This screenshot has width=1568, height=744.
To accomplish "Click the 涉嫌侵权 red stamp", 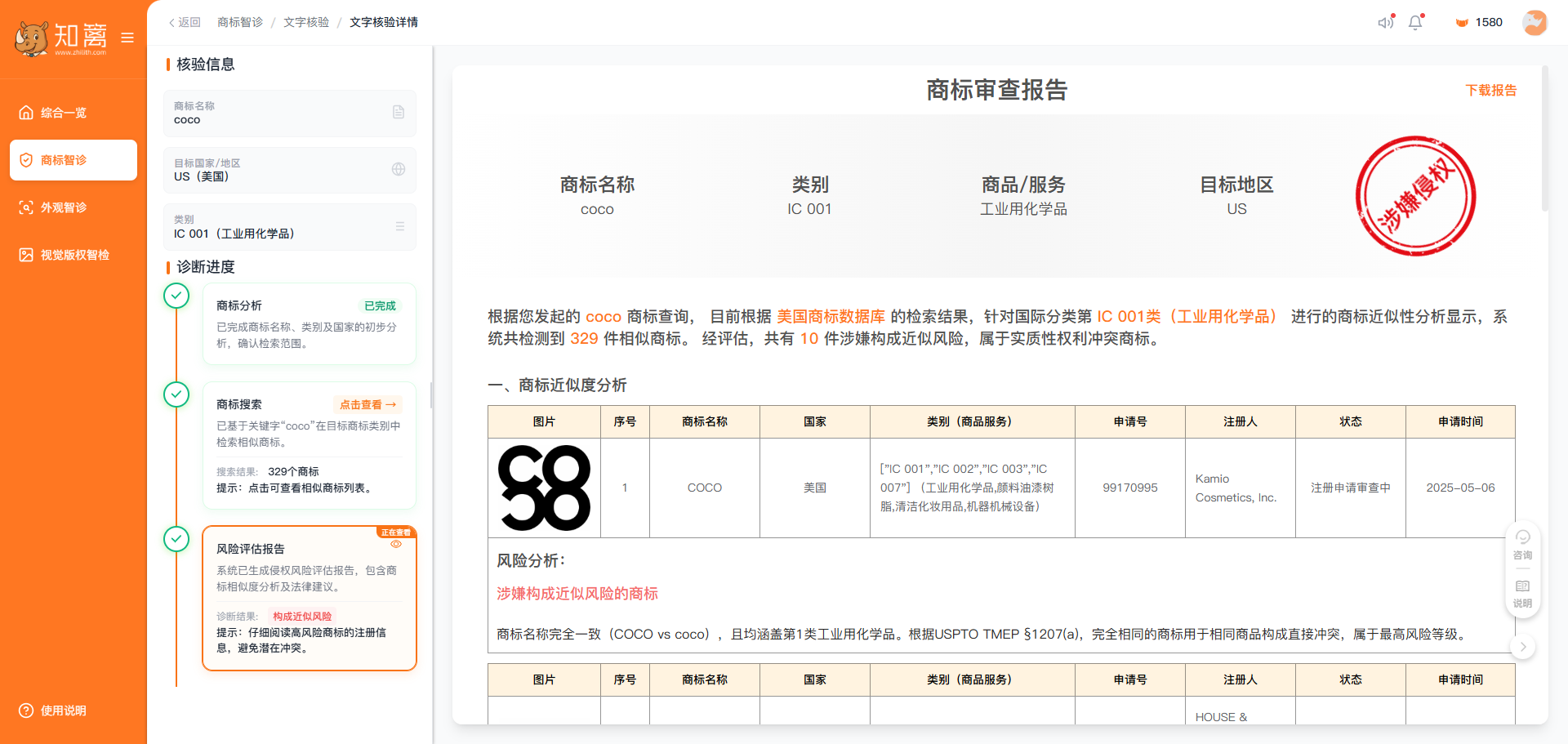I will (x=1416, y=196).
